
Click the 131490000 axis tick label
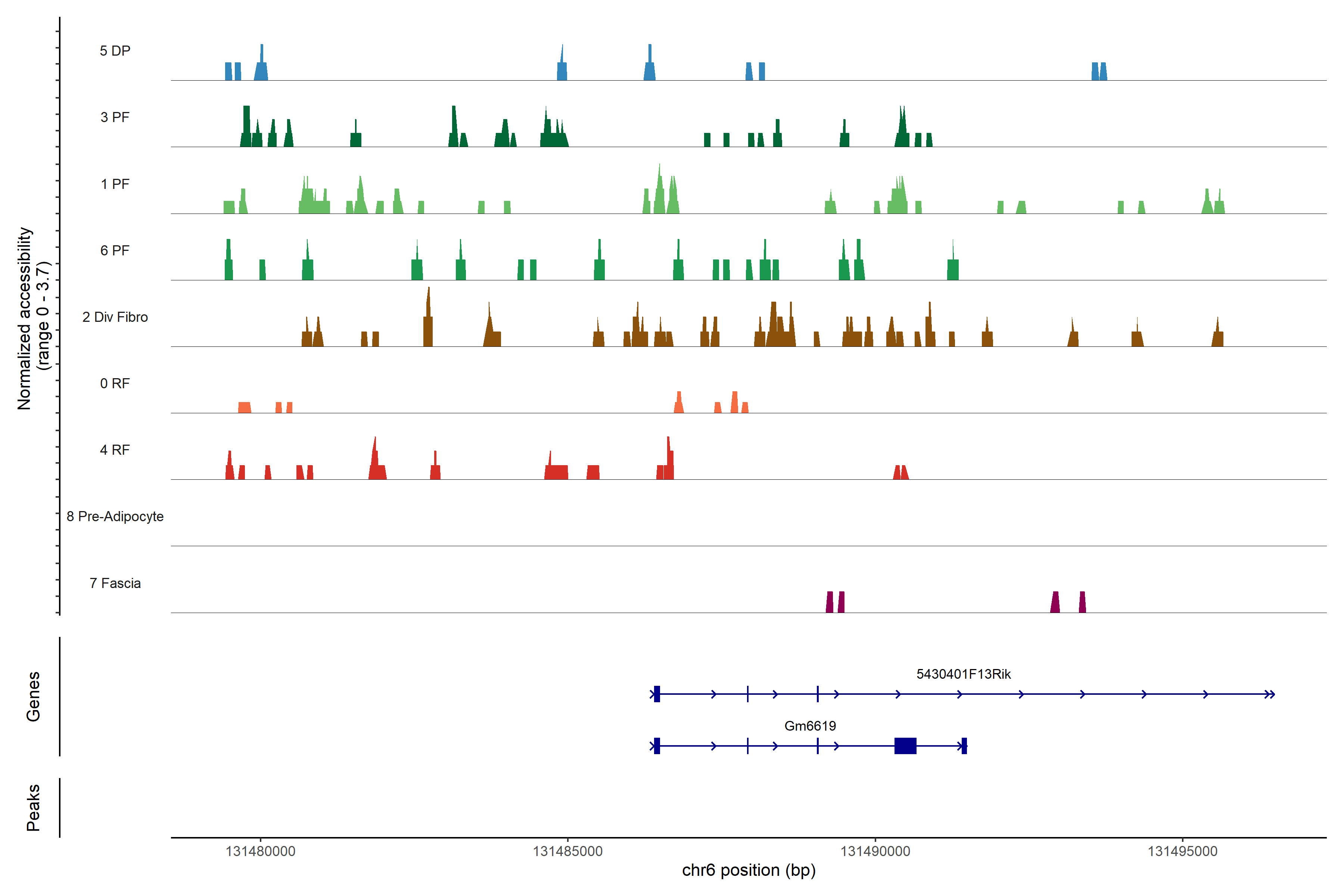[875, 852]
